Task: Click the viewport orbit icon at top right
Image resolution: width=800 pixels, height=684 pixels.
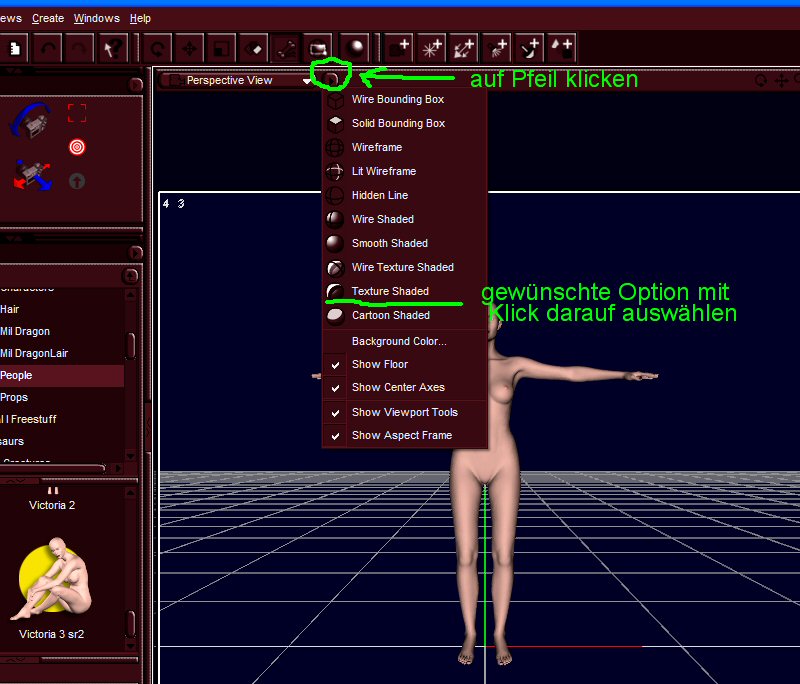Action: (x=761, y=81)
